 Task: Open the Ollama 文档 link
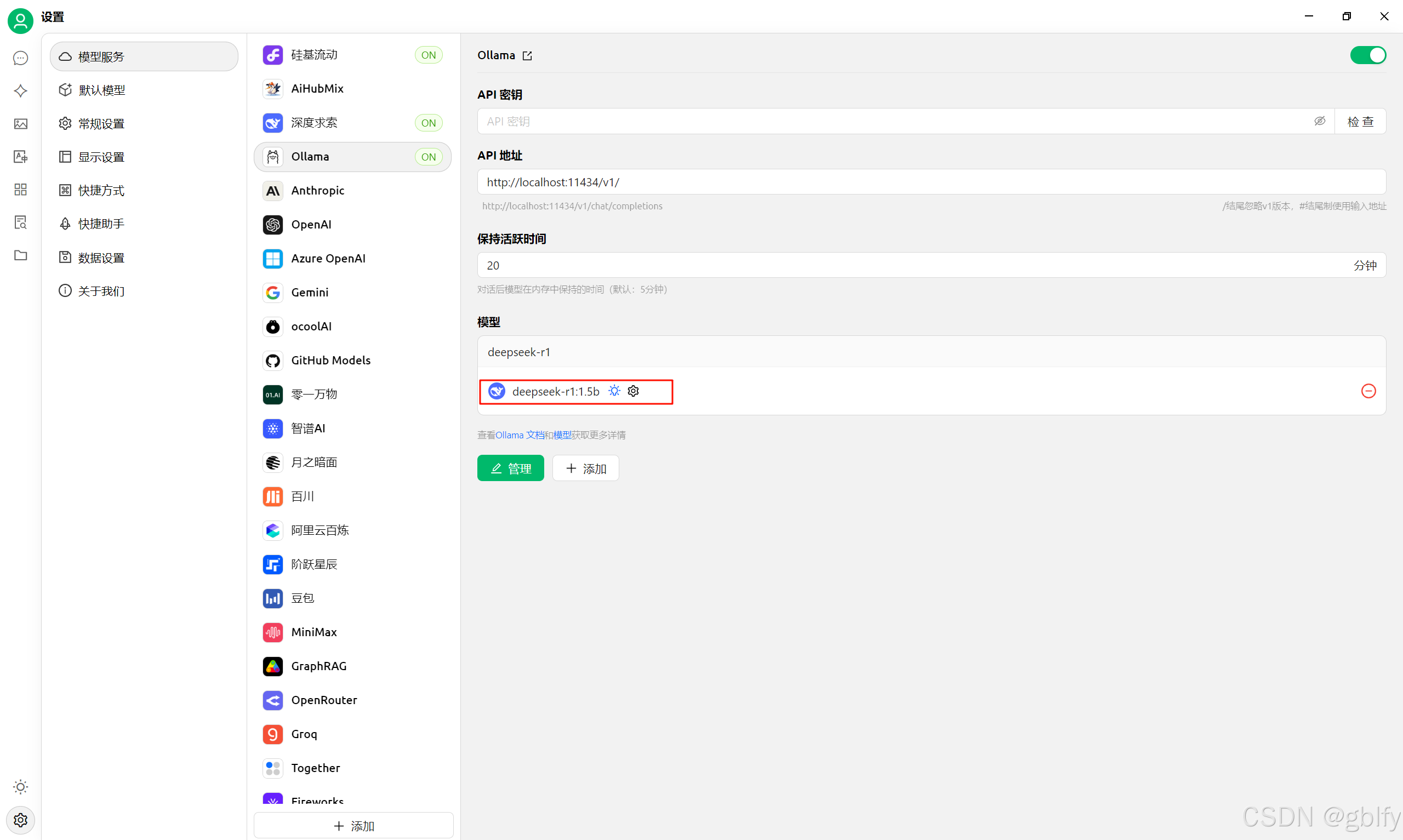pos(519,435)
